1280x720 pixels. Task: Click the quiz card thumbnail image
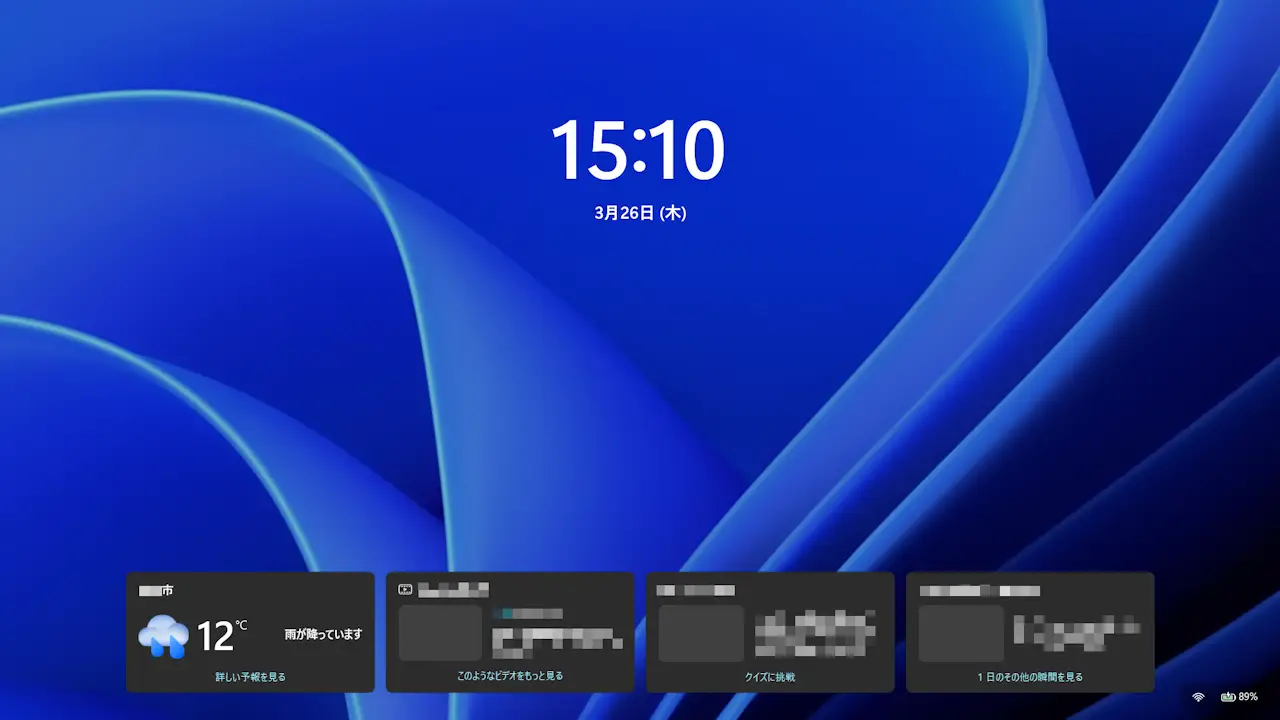[701, 630]
